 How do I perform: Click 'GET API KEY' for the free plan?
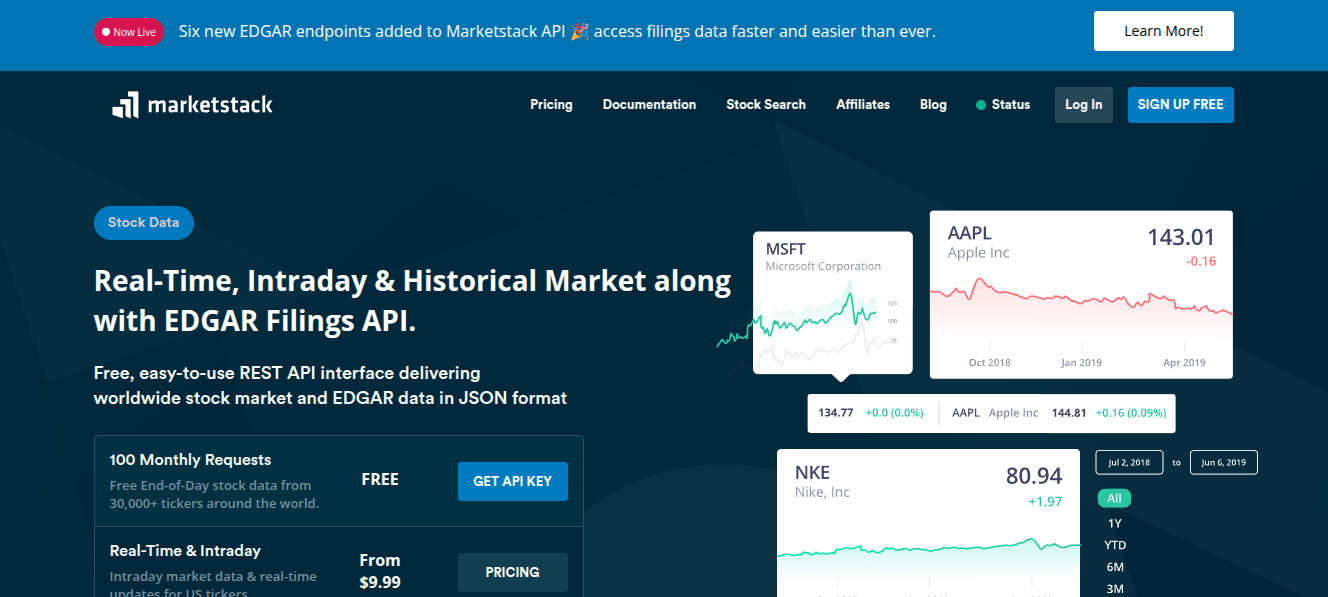click(x=512, y=481)
